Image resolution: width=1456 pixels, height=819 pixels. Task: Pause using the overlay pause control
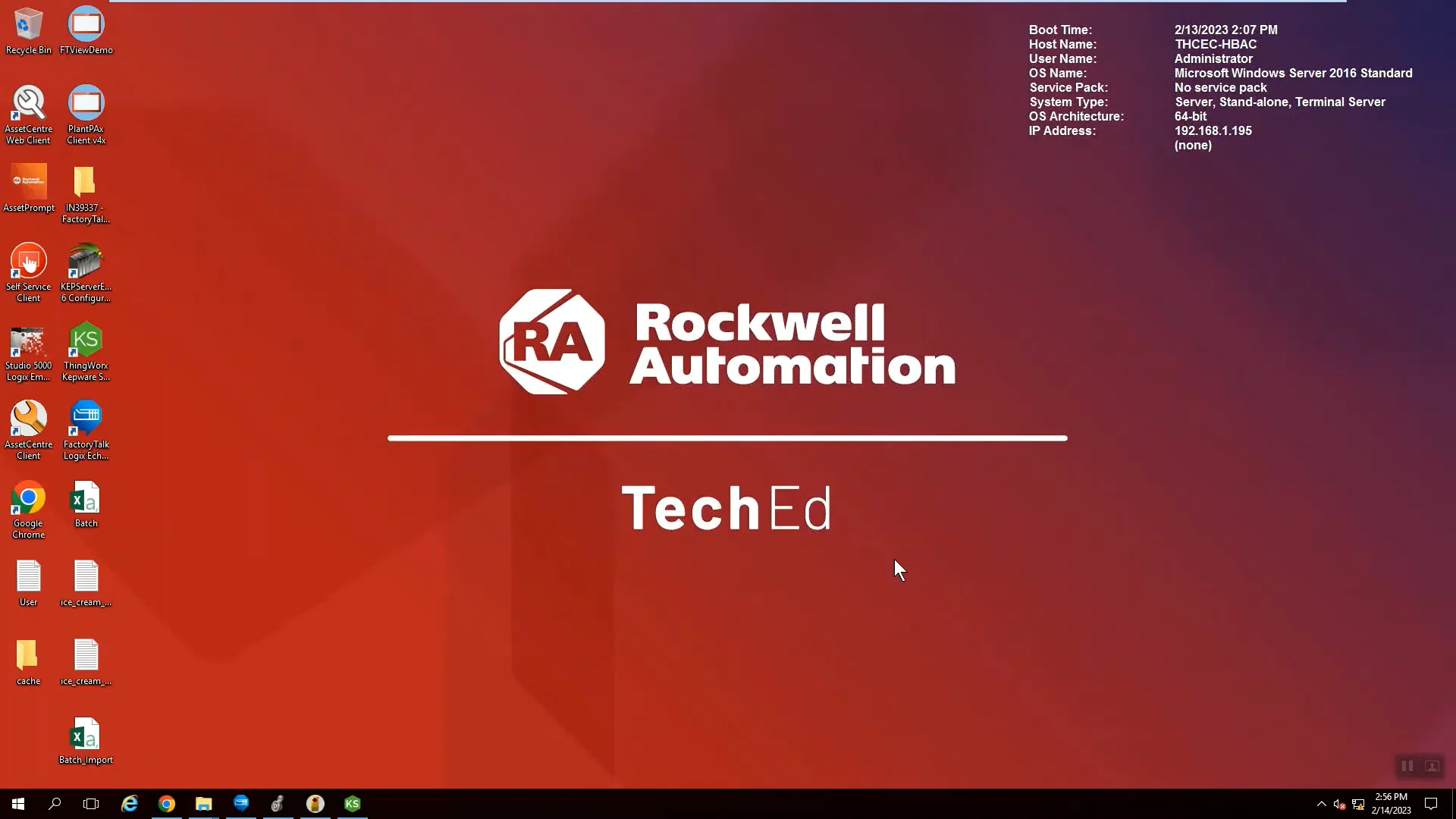(1407, 766)
